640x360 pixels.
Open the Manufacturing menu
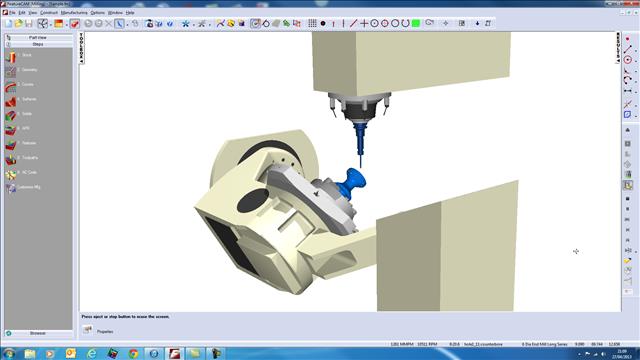tap(74, 13)
